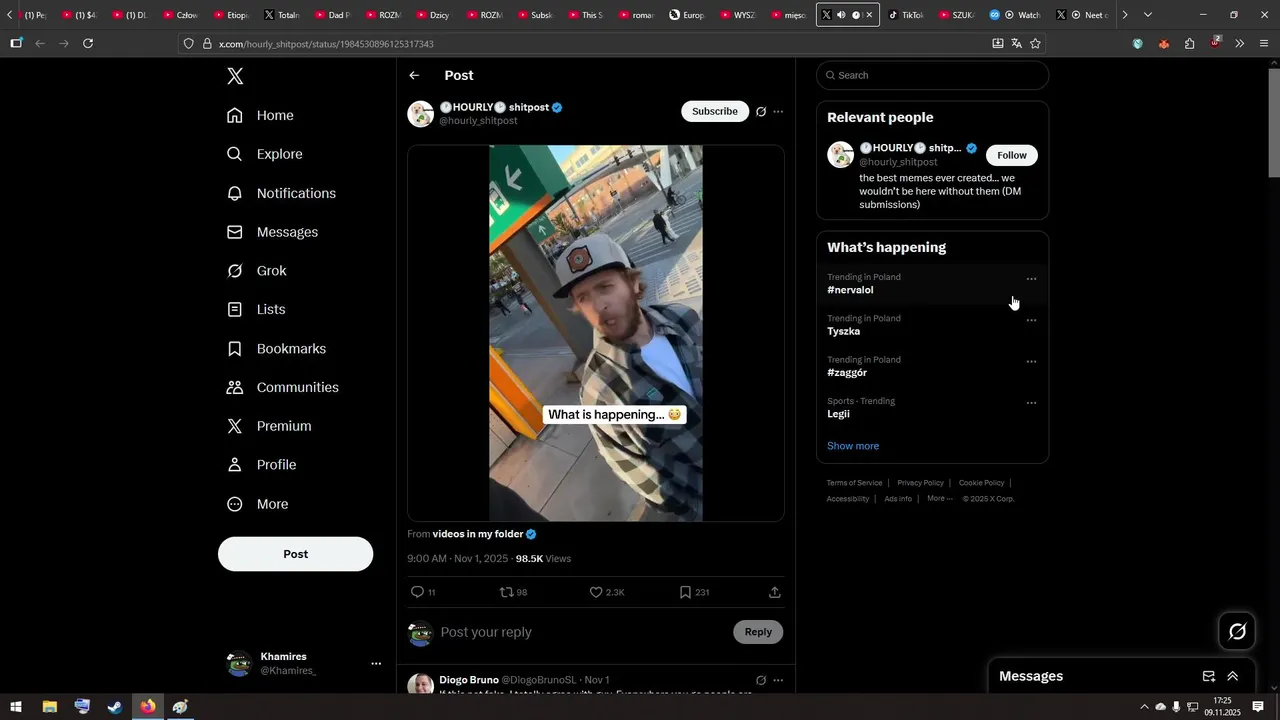
Task: Open Bookmarks in the sidebar
Action: 276,349
